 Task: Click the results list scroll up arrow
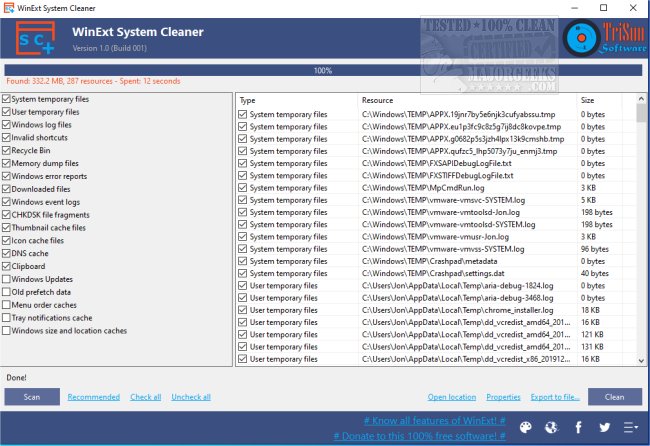click(x=641, y=99)
